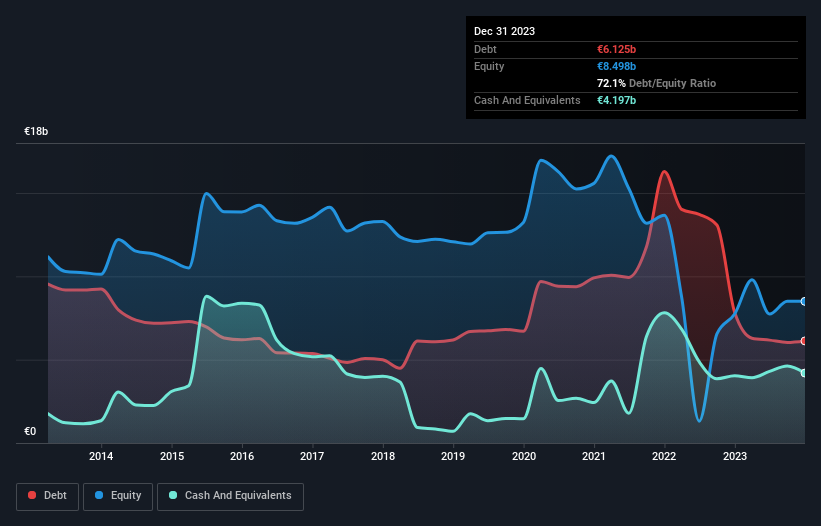Click the Dec 31 2023 tooltip date
Viewport: 821px width, 526px height.
pos(504,31)
